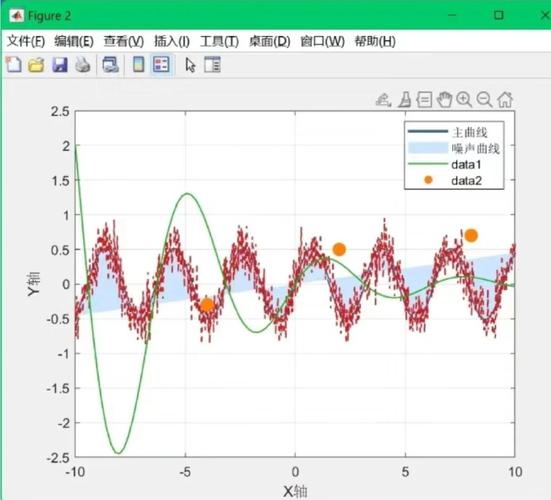Image resolution: width=551 pixels, height=500 pixels.
Task: Open the Property Inspector icon
Action: pos(212,65)
